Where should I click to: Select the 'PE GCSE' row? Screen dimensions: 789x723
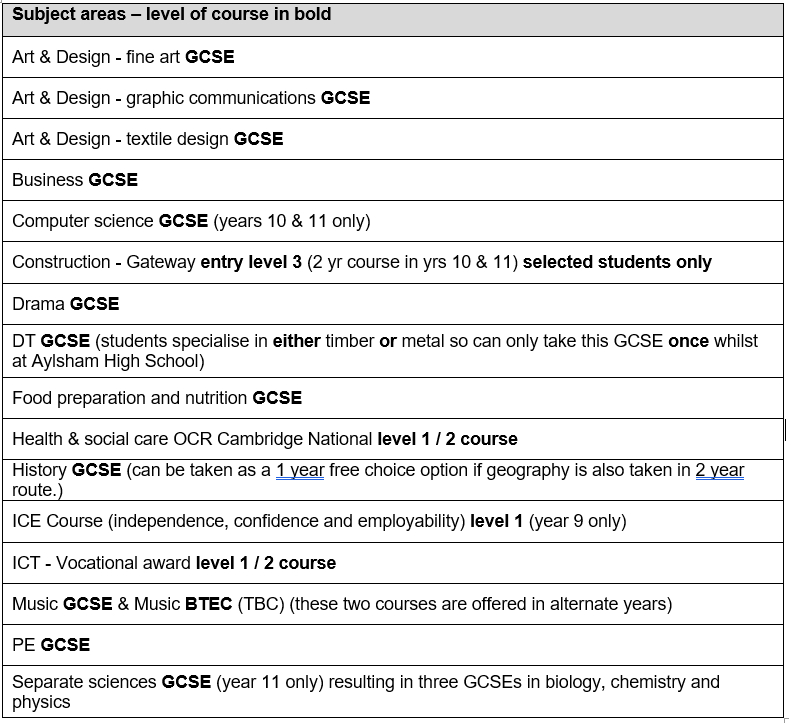point(51,645)
